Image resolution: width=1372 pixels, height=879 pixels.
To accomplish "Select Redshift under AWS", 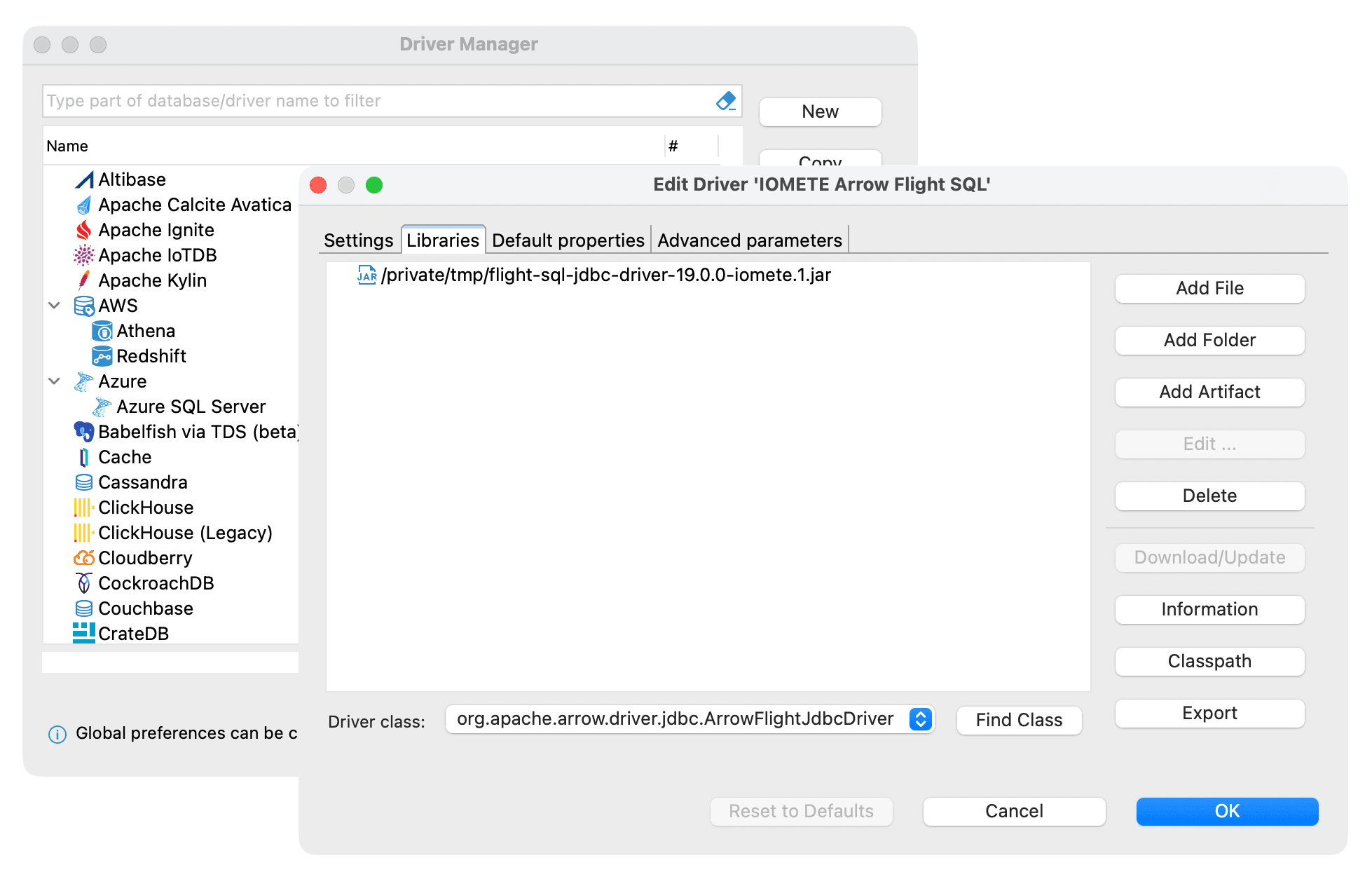I will (x=151, y=357).
